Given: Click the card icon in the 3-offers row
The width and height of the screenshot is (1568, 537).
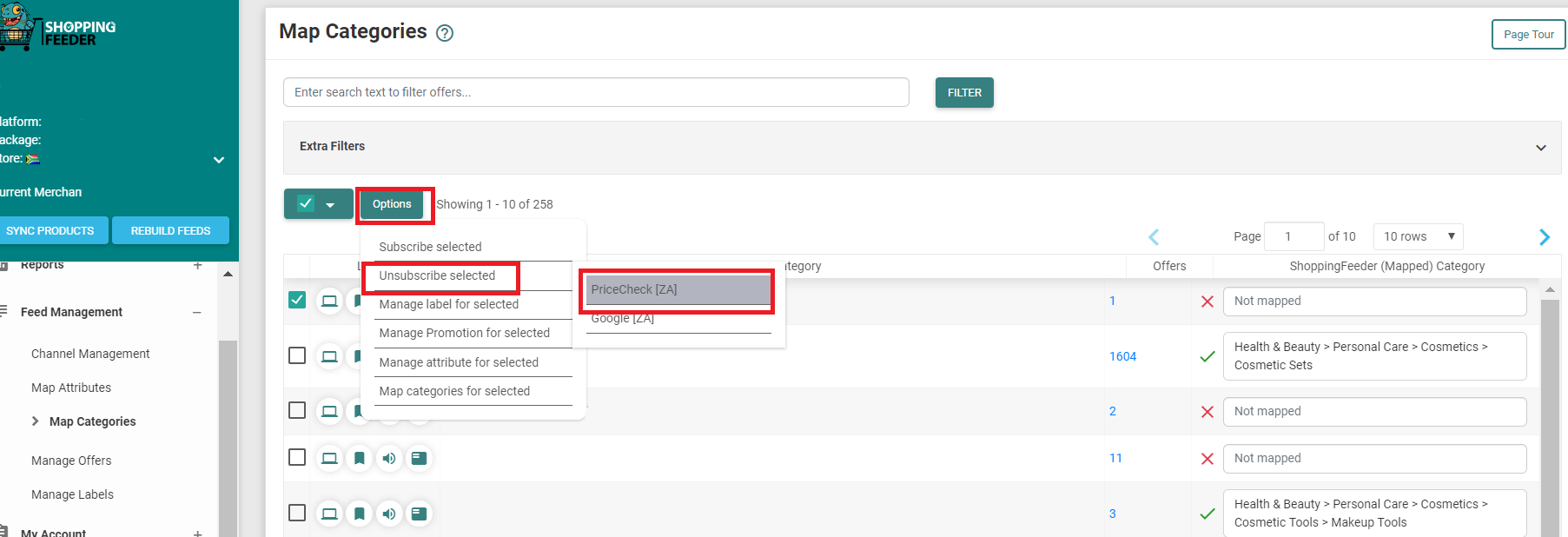Looking at the screenshot, I should pyautogui.click(x=419, y=514).
